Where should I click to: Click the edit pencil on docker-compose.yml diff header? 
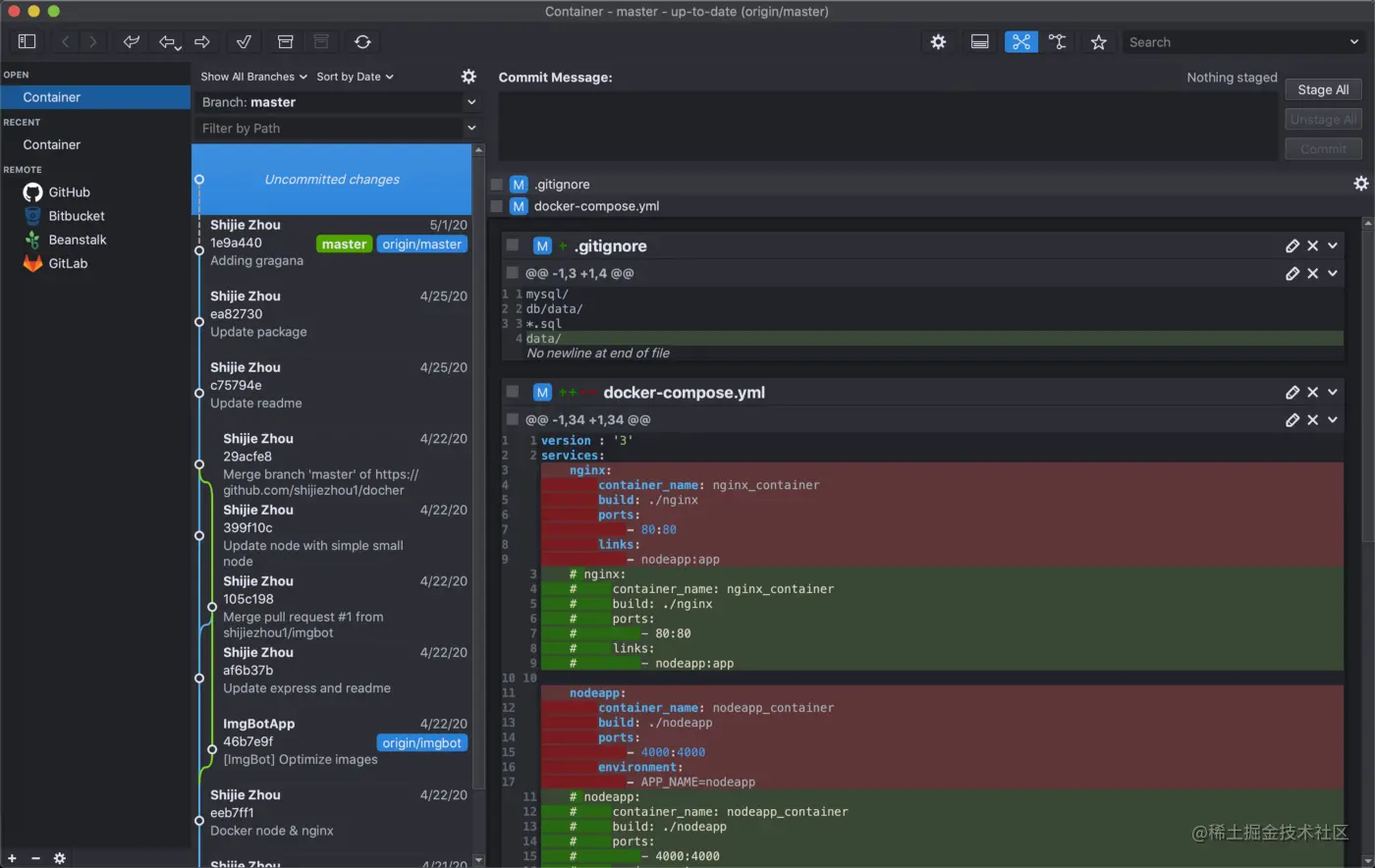(1292, 392)
